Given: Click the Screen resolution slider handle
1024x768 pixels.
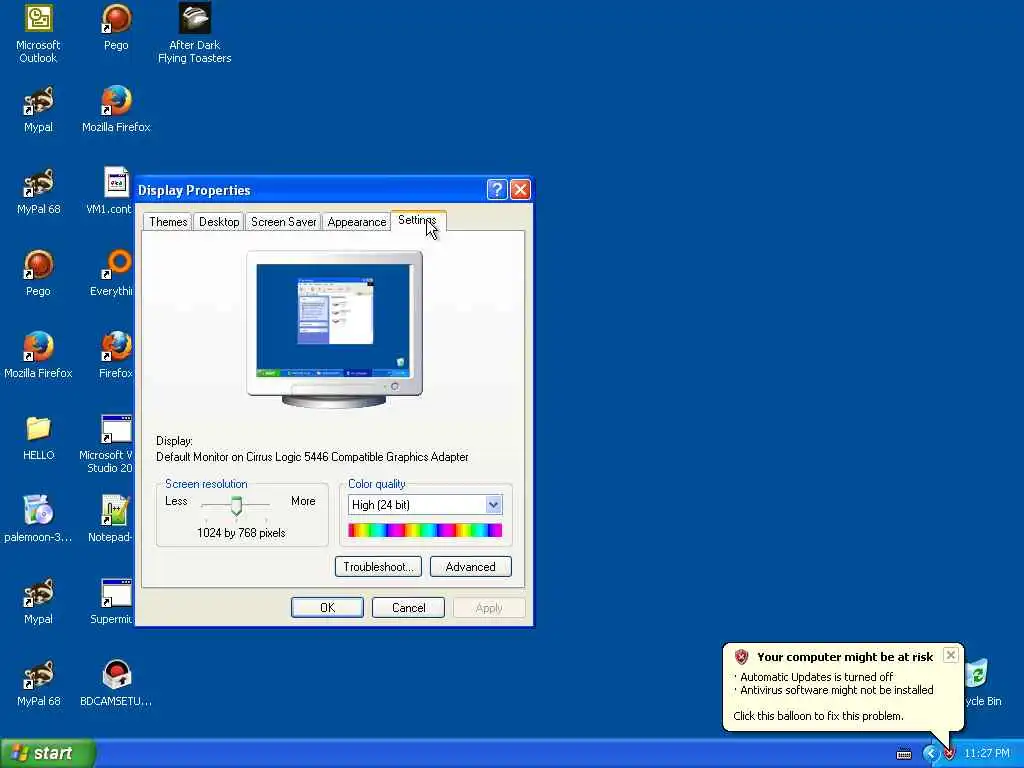Looking at the screenshot, I should [236, 505].
